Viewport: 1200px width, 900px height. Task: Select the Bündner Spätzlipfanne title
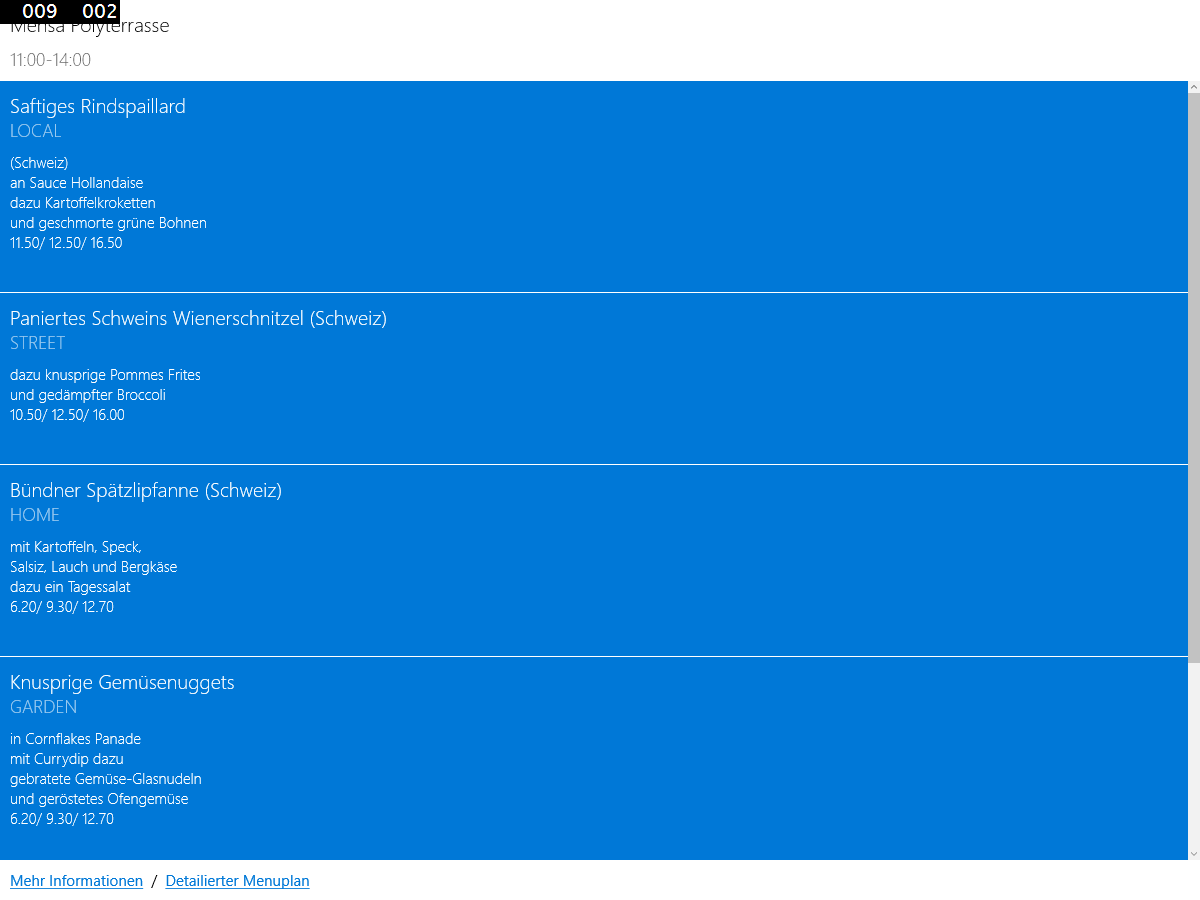point(146,490)
